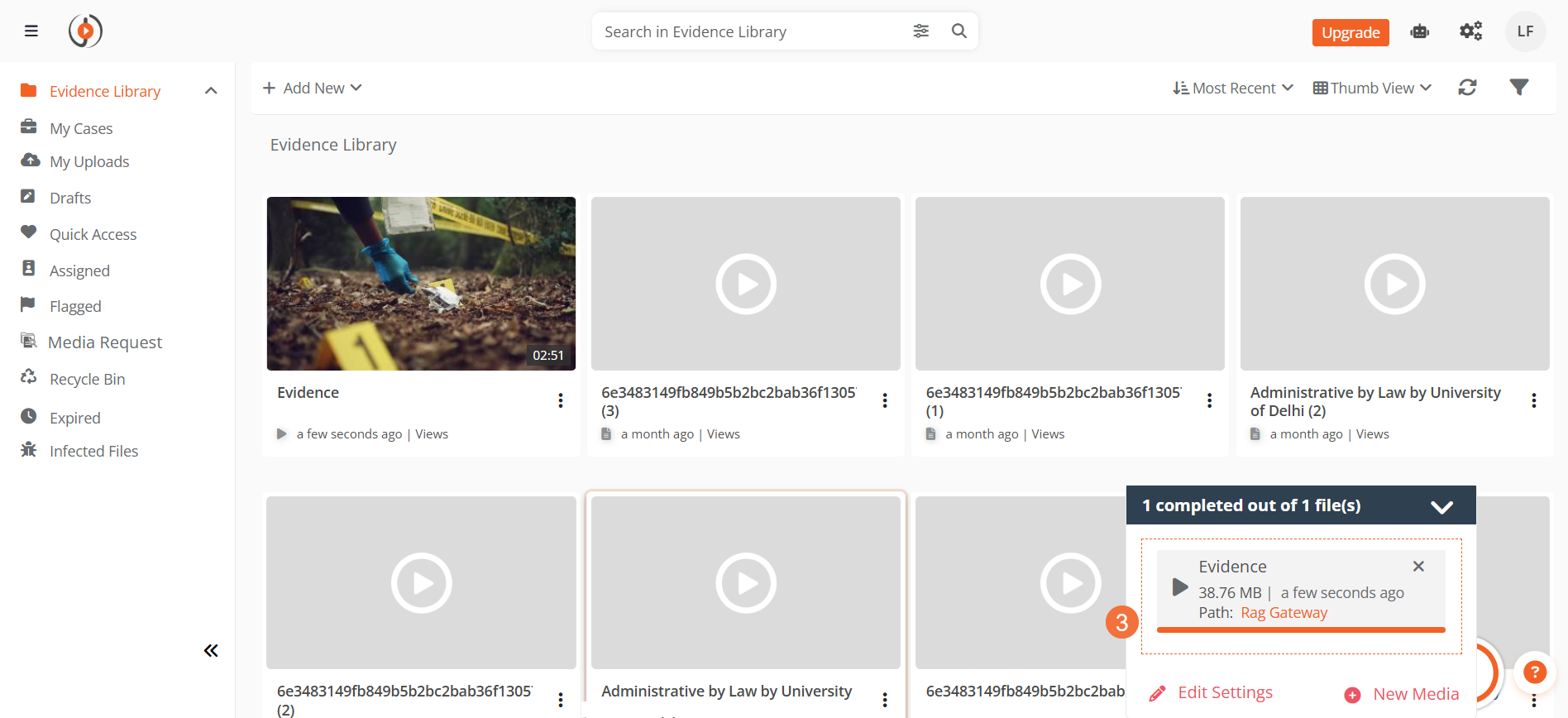This screenshot has width=1568, height=718.
Task: Click the VIDIZMO logo in header
Action: point(85,31)
